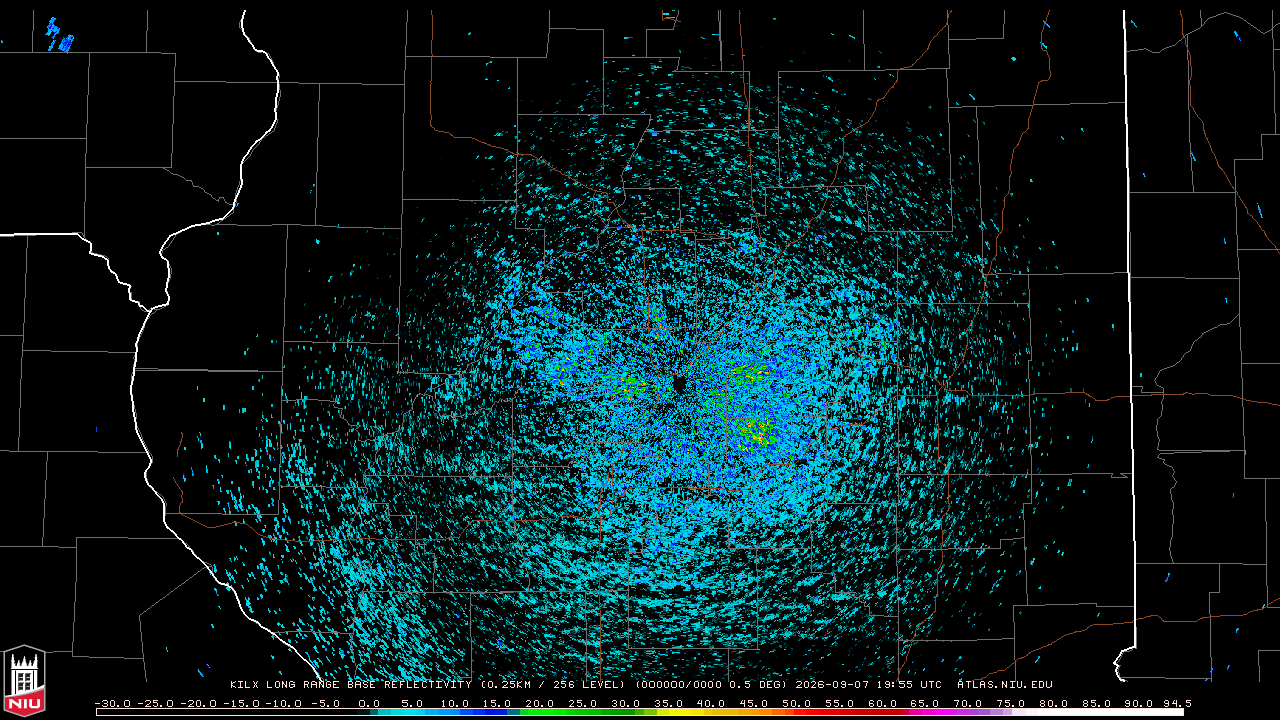This screenshot has height=720, width=1280.
Task: Click the green echo patch northeast of radar center
Action: click(750, 374)
